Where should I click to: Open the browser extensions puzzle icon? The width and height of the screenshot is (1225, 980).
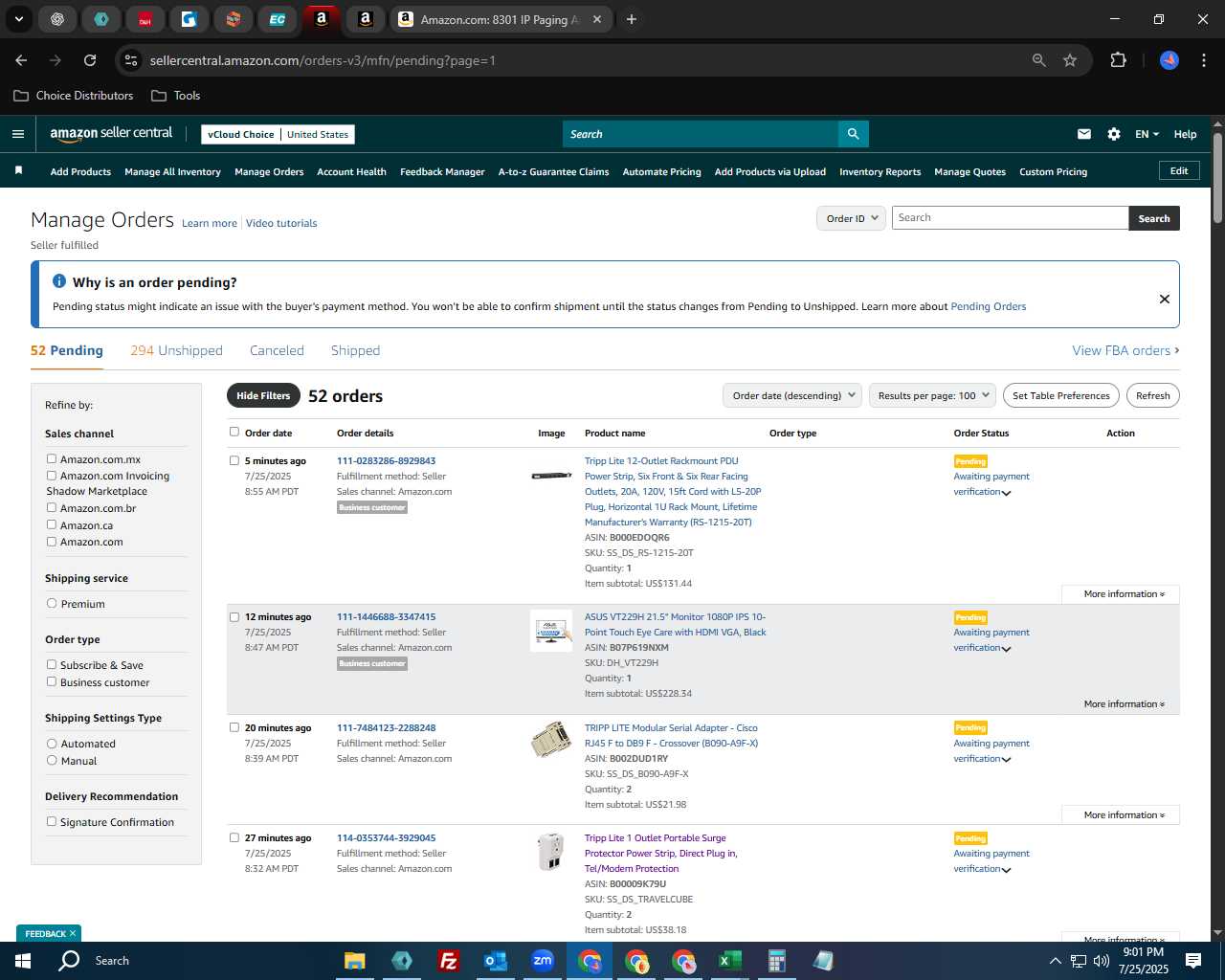coord(1118,60)
